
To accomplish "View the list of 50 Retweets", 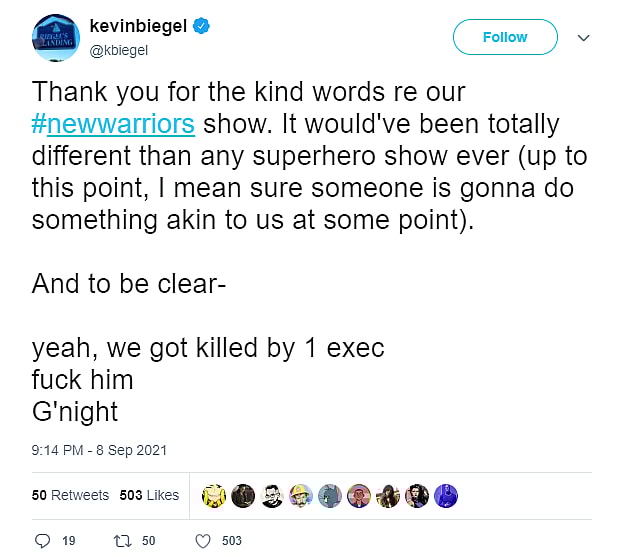I will (70, 495).
